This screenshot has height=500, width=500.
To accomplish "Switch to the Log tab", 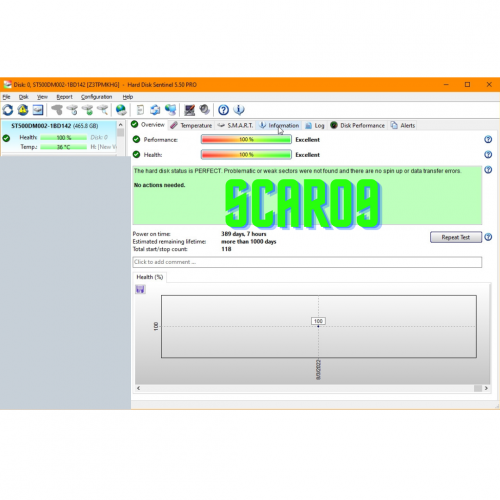I will tap(315, 125).
